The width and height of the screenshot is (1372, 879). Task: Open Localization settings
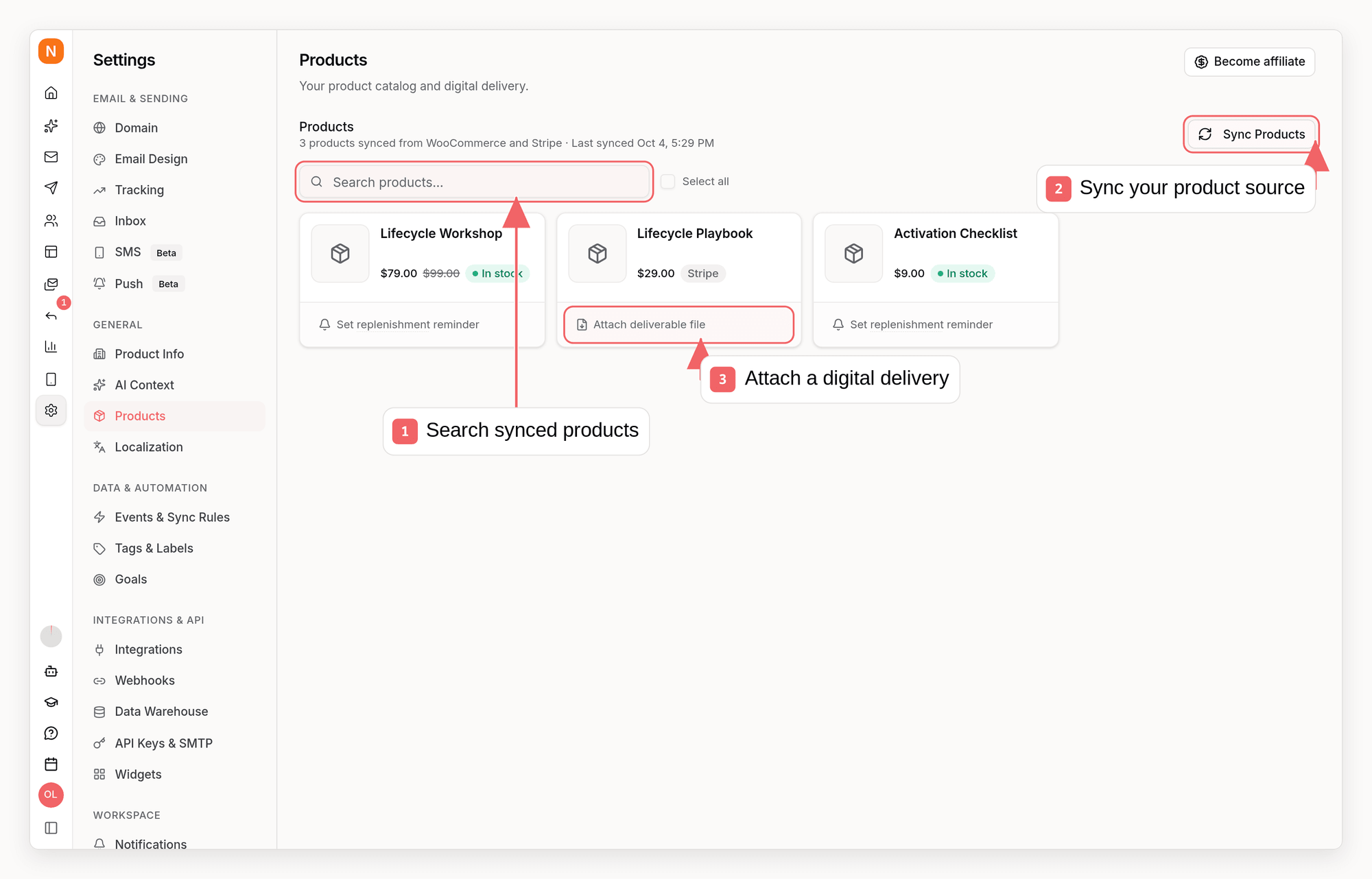point(175,447)
